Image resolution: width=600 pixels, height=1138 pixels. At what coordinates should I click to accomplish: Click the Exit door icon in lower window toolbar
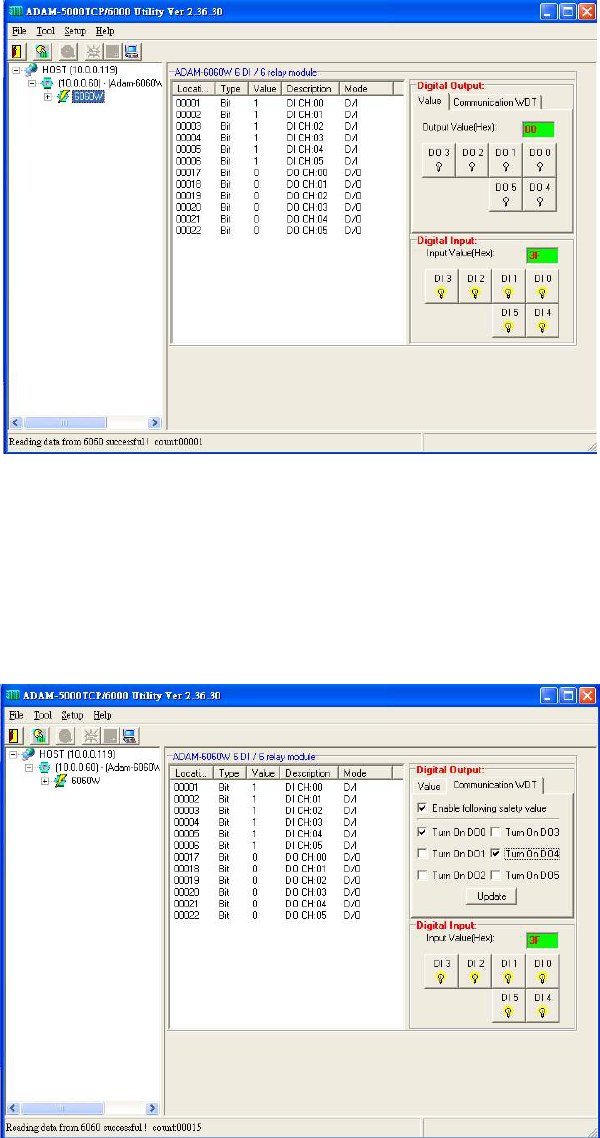tap(15, 734)
